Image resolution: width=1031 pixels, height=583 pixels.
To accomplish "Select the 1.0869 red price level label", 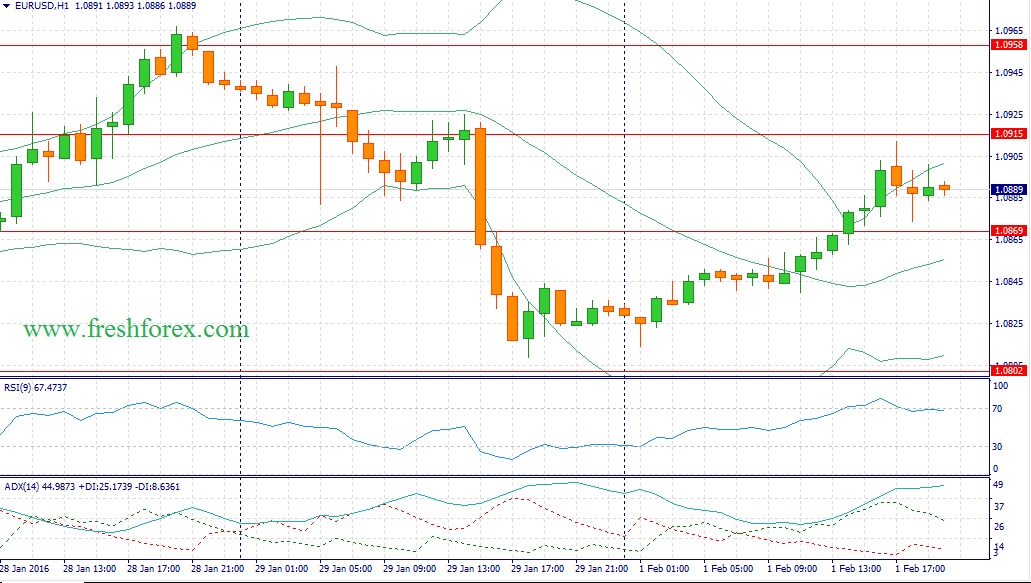I will [x=1007, y=231].
